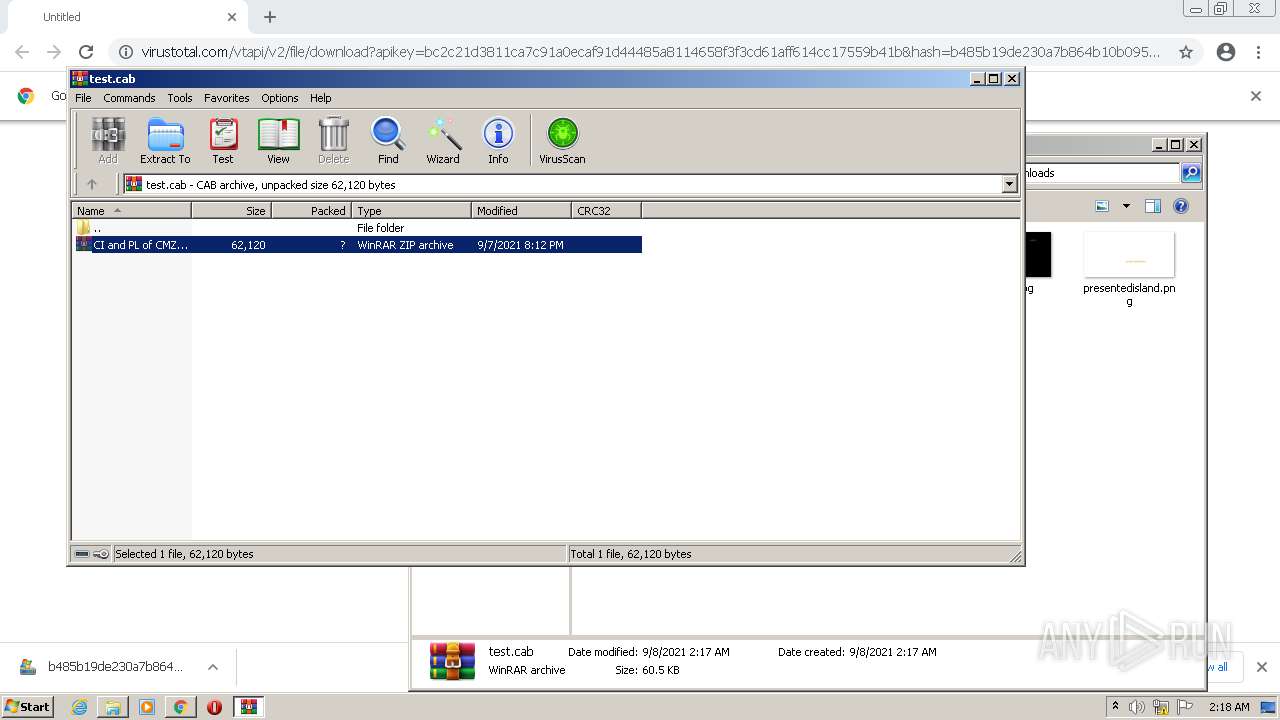The image size is (1280, 720).
Task: Close the Untitled Chrome tab
Action: pyautogui.click(x=232, y=17)
